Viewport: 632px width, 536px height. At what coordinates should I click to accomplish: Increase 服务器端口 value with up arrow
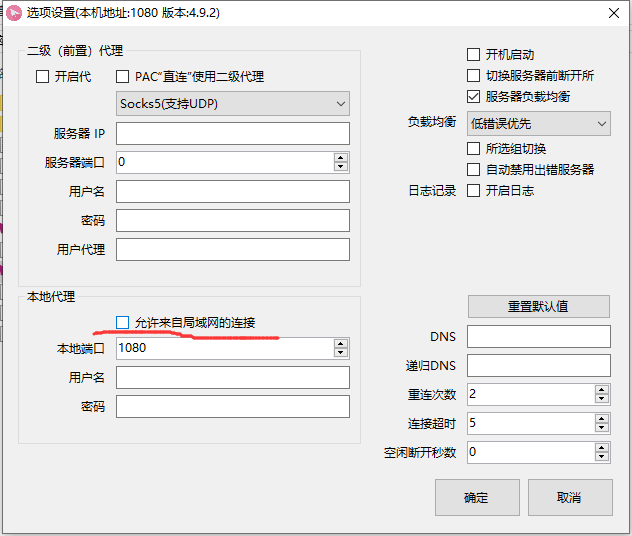click(x=341, y=157)
